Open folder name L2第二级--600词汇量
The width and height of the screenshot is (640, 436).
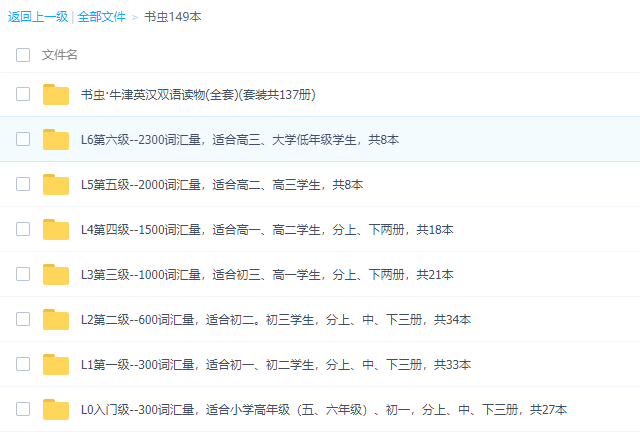coord(276,319)
